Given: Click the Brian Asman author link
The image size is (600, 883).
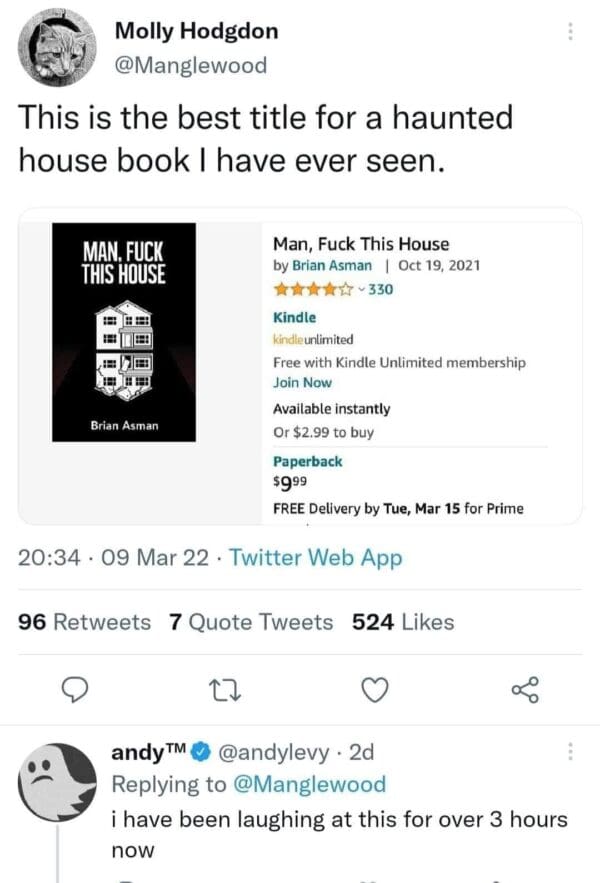Looking at the screenshot, I should (331, 266).
